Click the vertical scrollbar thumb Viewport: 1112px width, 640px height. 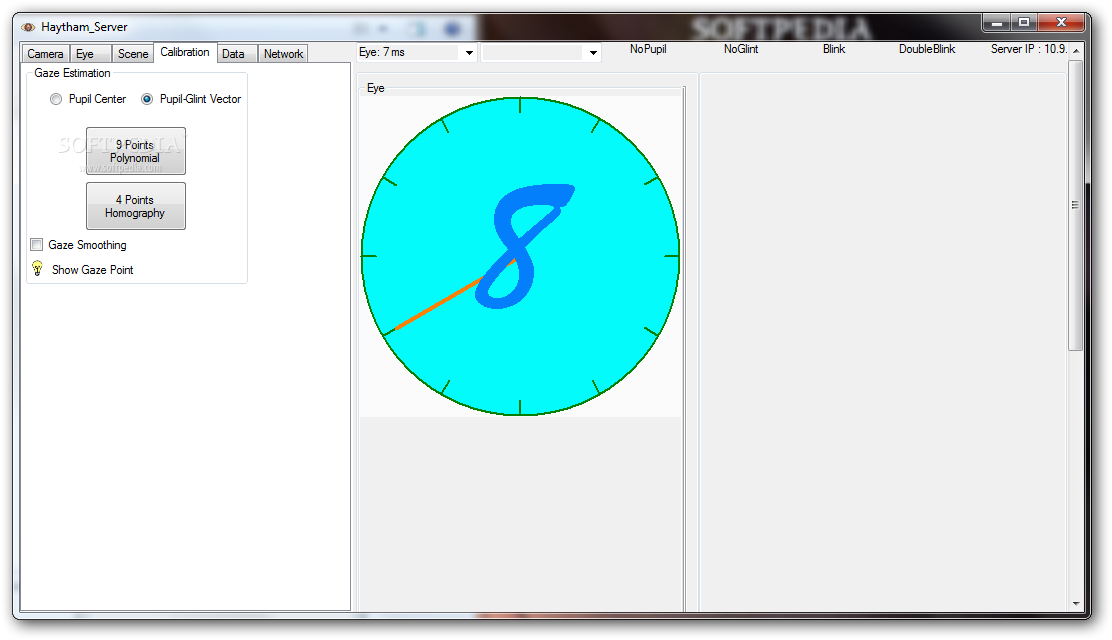[1076, 205]
